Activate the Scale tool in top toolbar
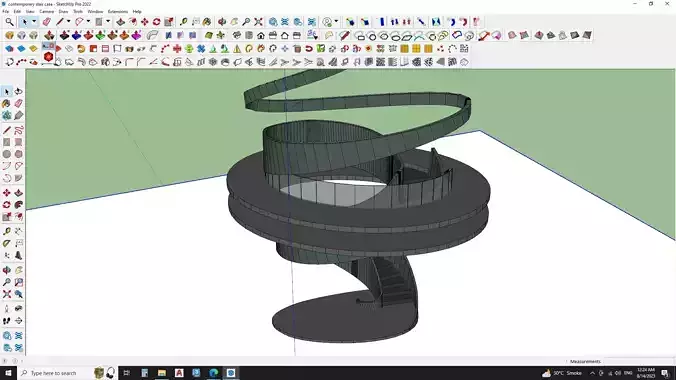The width and height of the screenshot is (676, 380). coord(169,22)
